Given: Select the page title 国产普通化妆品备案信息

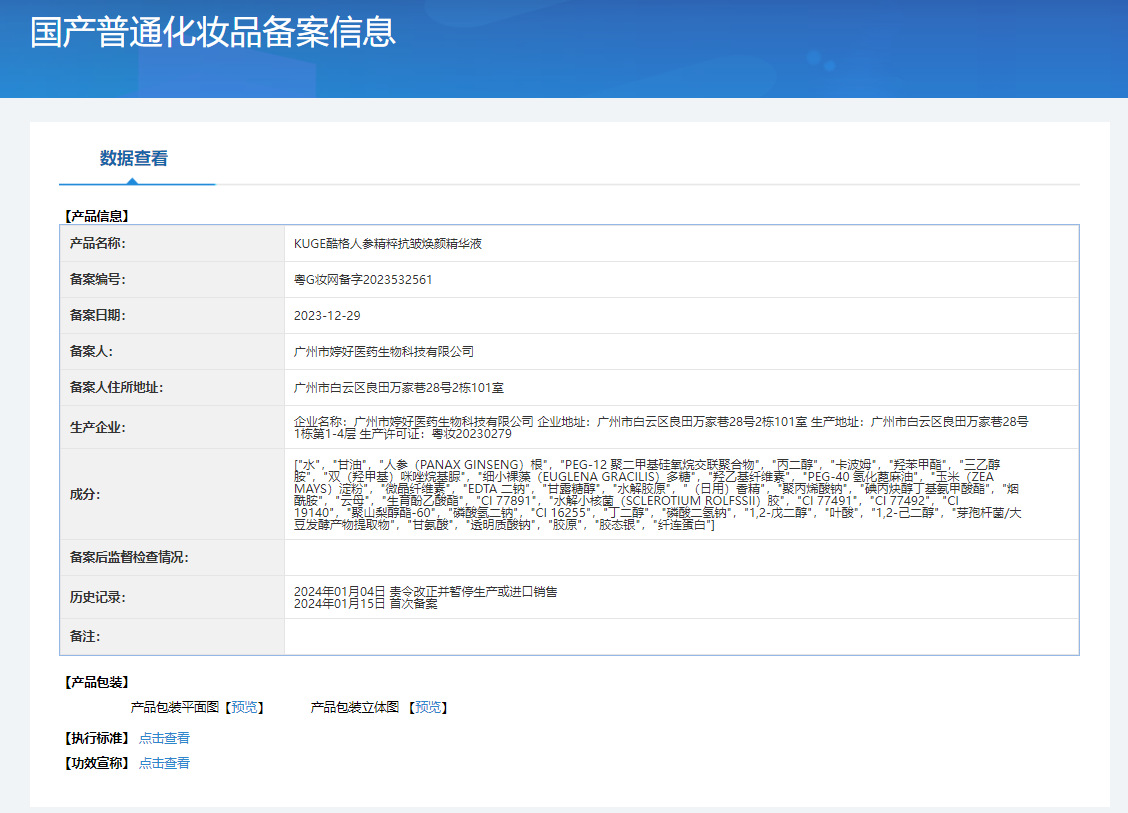Looking at the screenshot, I should [x=213, y=32].
